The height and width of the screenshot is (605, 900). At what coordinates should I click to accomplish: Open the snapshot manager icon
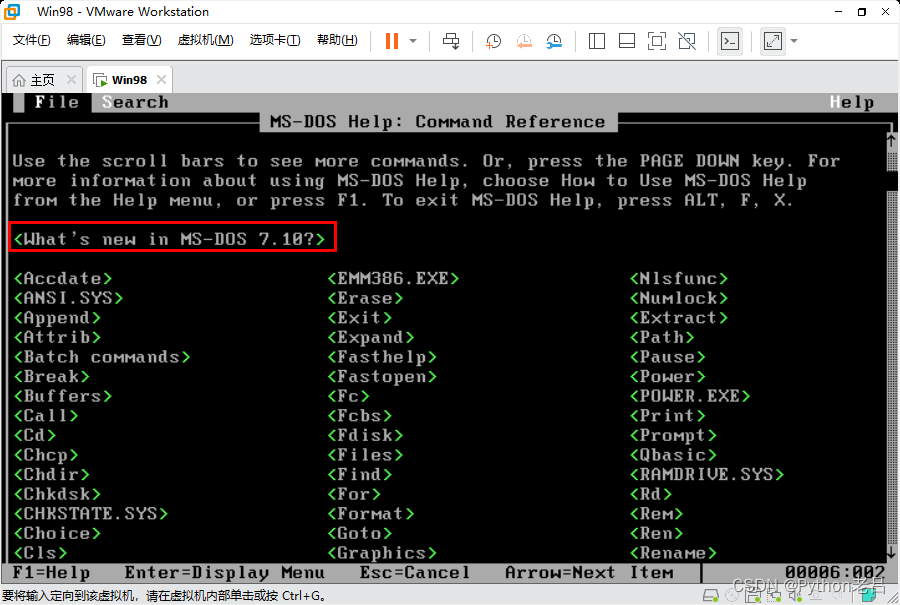tap(554, 41)
